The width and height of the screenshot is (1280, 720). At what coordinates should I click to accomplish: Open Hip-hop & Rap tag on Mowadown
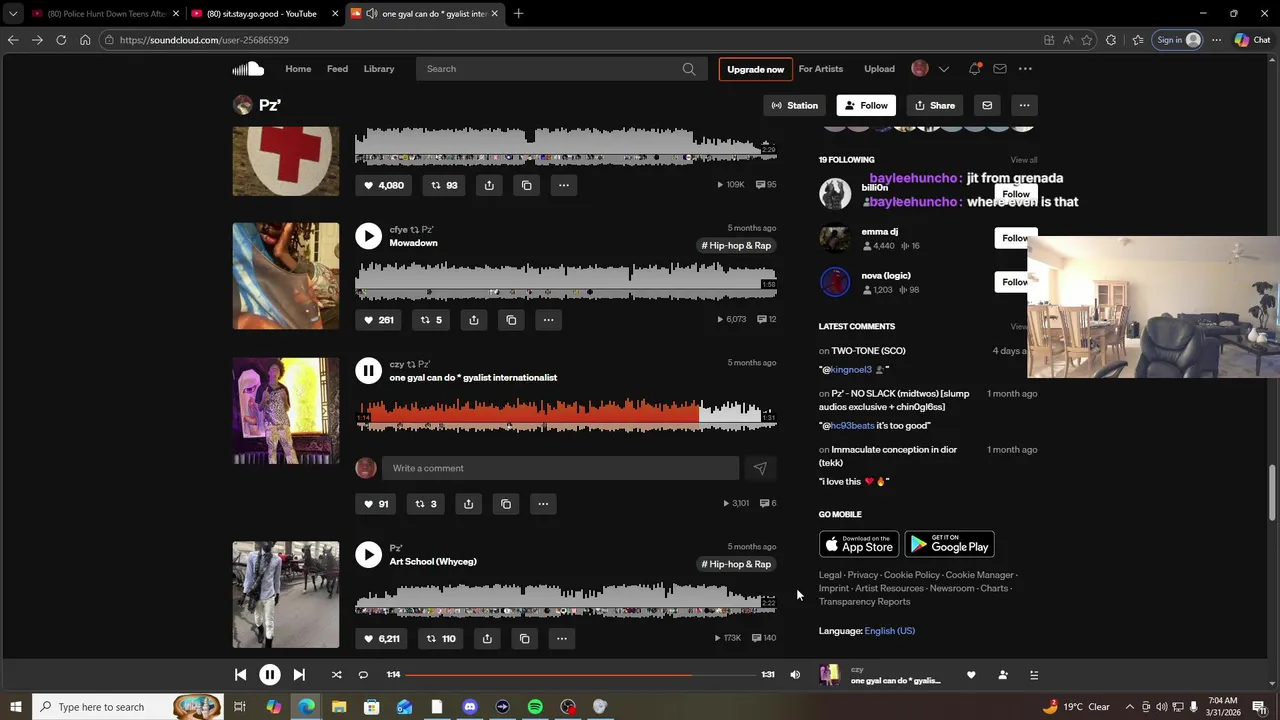coord(736,246)
